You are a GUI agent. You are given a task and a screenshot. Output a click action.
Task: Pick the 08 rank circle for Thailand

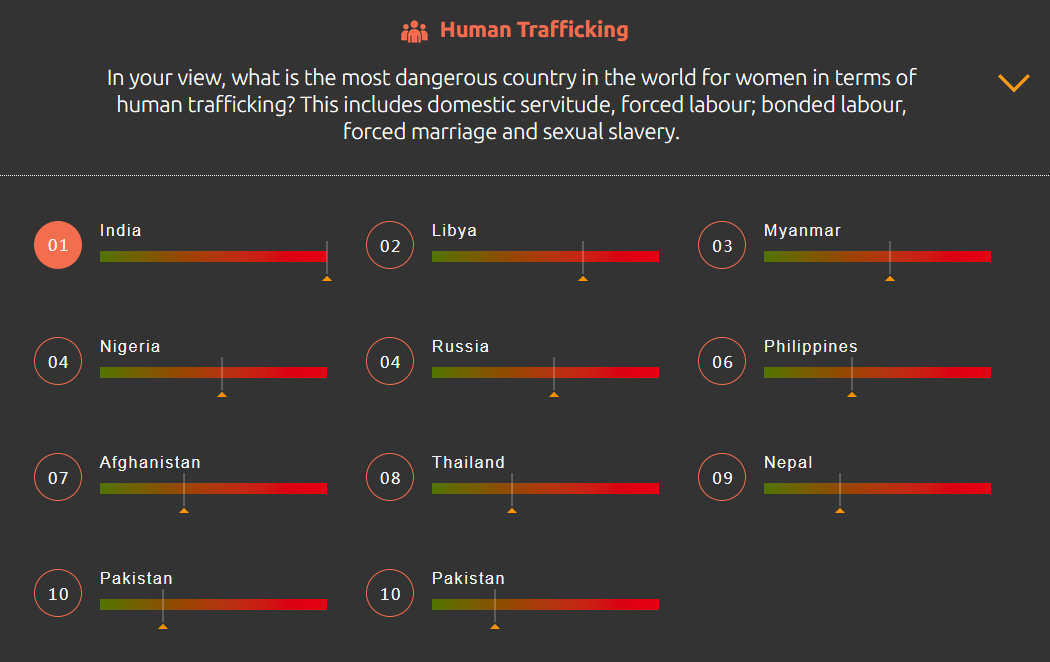(x=390, y=478)
